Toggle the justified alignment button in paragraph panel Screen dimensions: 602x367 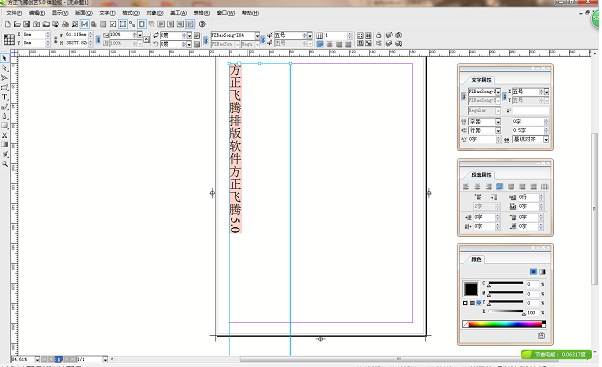[499, 187]
